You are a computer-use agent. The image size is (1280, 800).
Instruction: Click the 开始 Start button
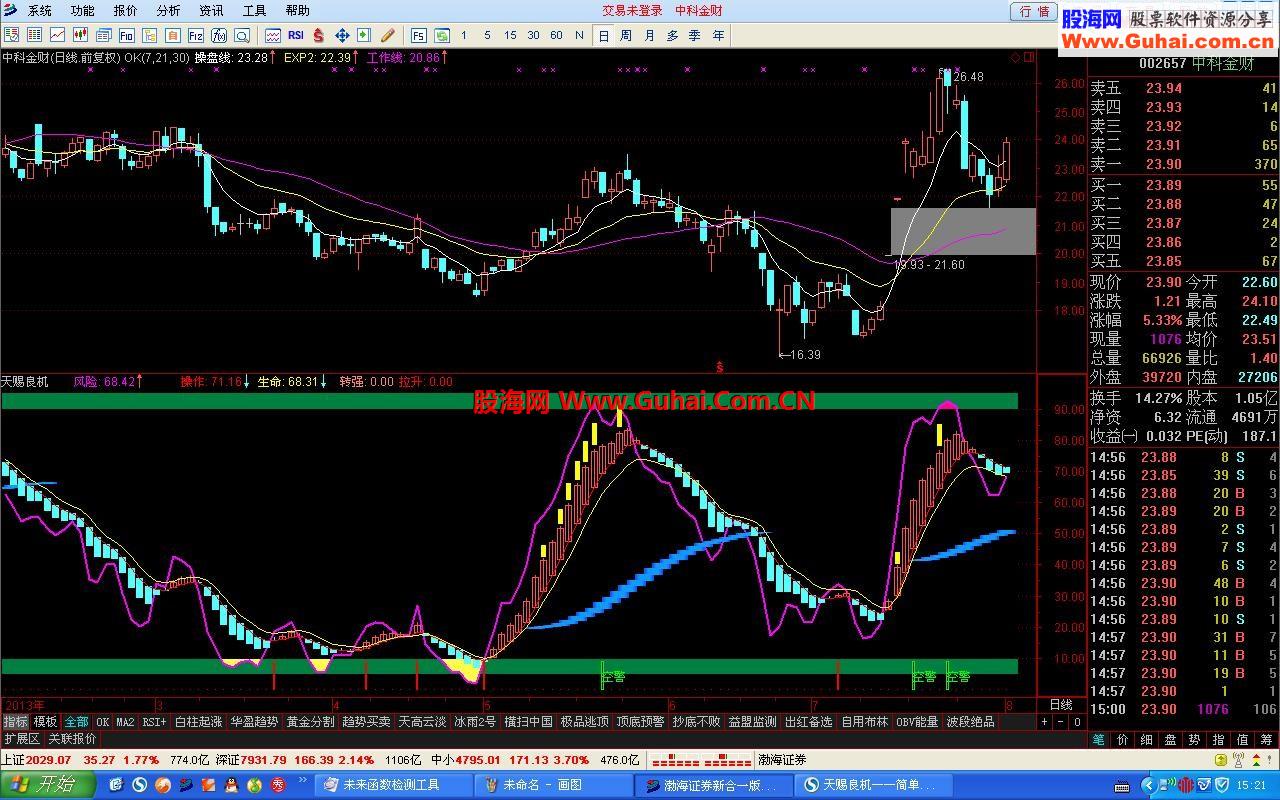click(x=48, y=785)
